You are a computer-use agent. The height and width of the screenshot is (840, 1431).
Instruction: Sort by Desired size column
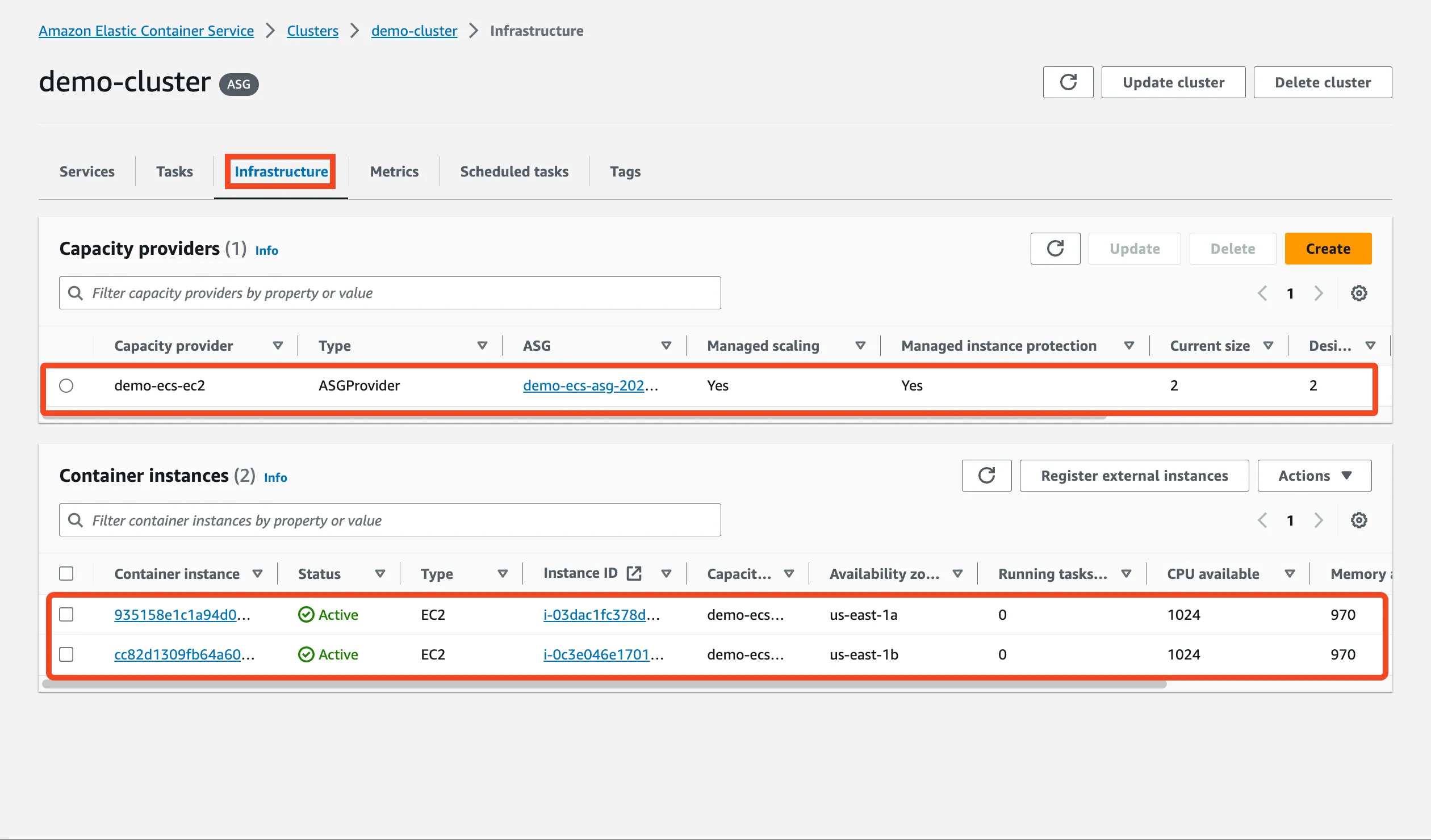(1370, 346)
